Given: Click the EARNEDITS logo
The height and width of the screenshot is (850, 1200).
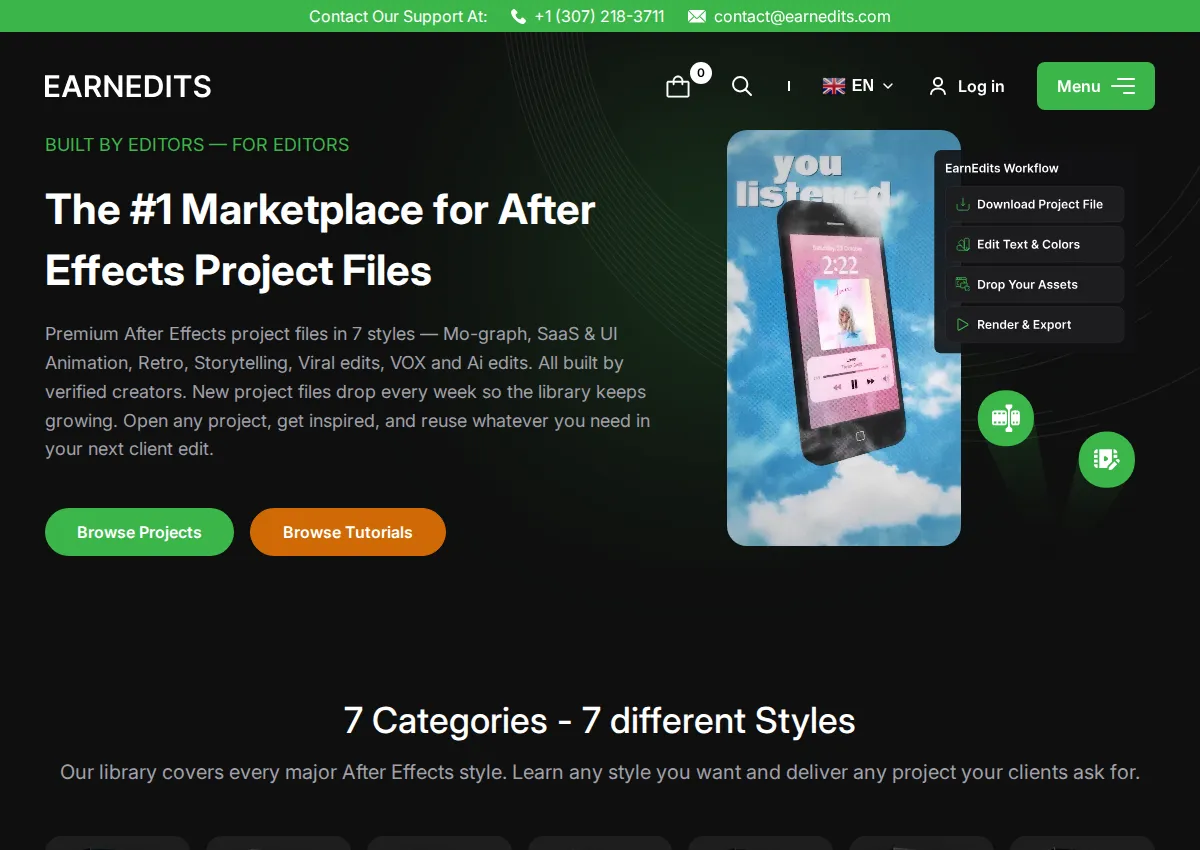Looking at the screenshot, I should pos(128,87).
